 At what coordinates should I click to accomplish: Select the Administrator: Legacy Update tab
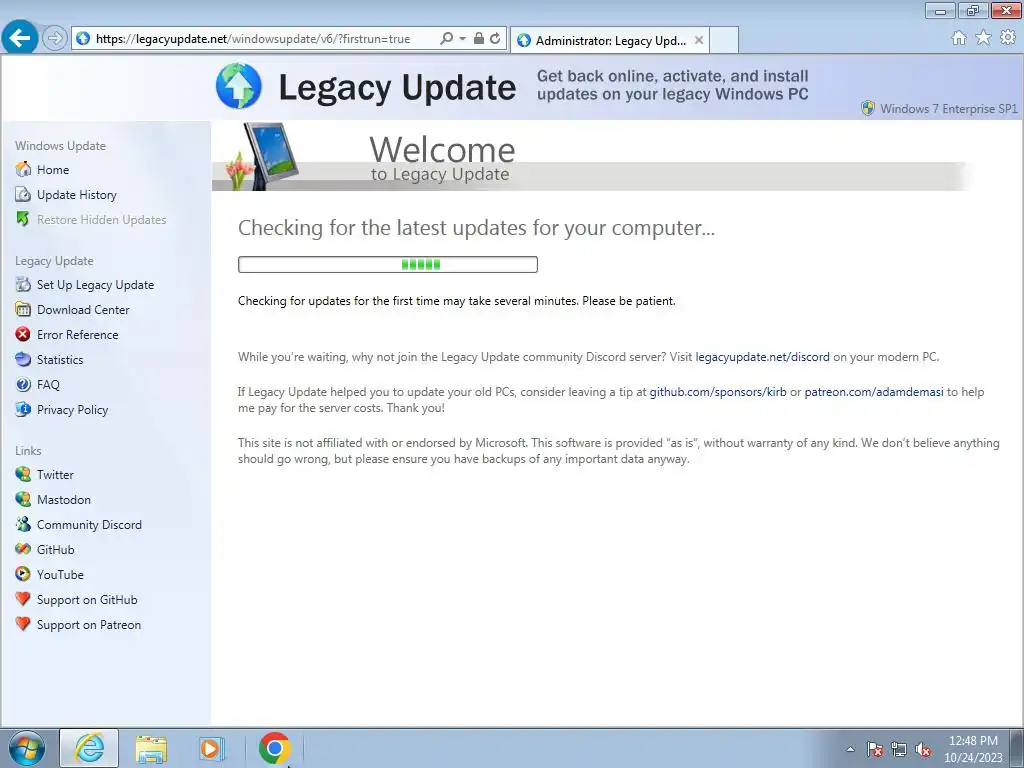[x=610, y=40]
